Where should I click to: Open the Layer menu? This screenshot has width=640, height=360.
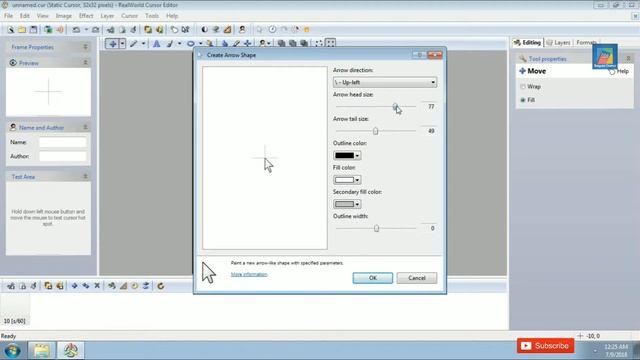(x=107, y=16)
